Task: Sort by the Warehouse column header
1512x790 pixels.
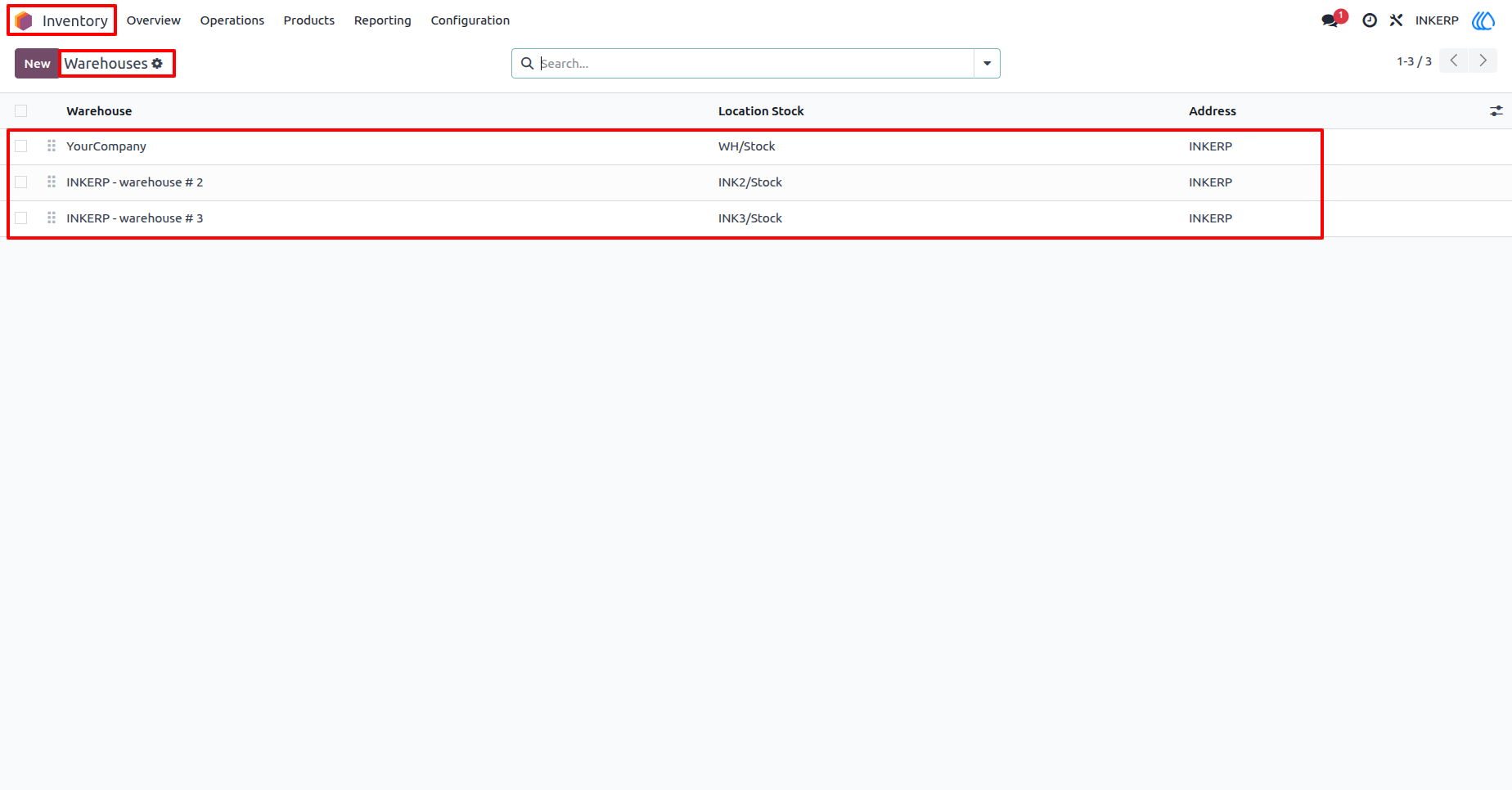Action: [x=99, y=111]
